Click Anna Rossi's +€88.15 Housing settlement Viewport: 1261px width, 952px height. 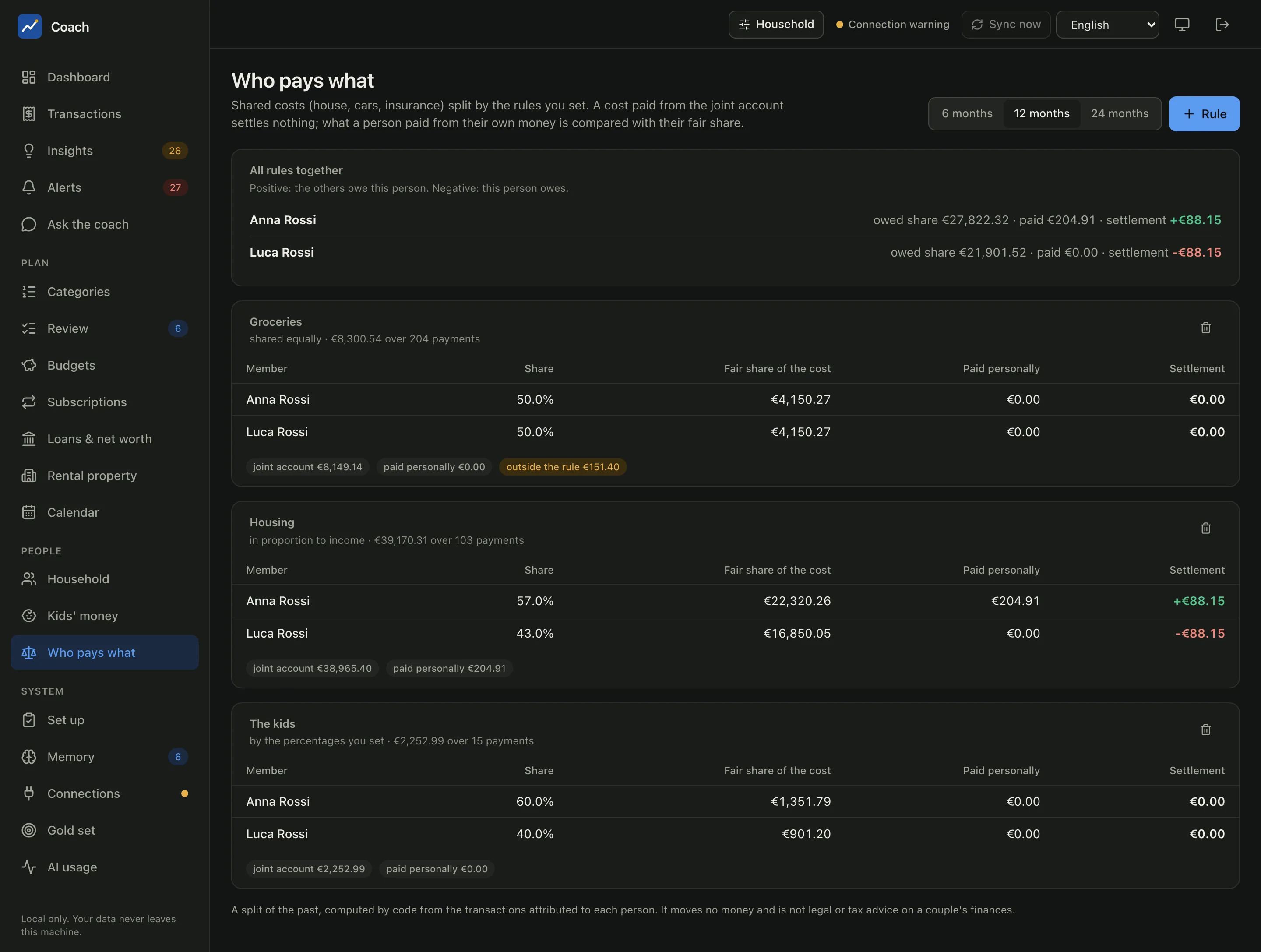point(1199,601)
